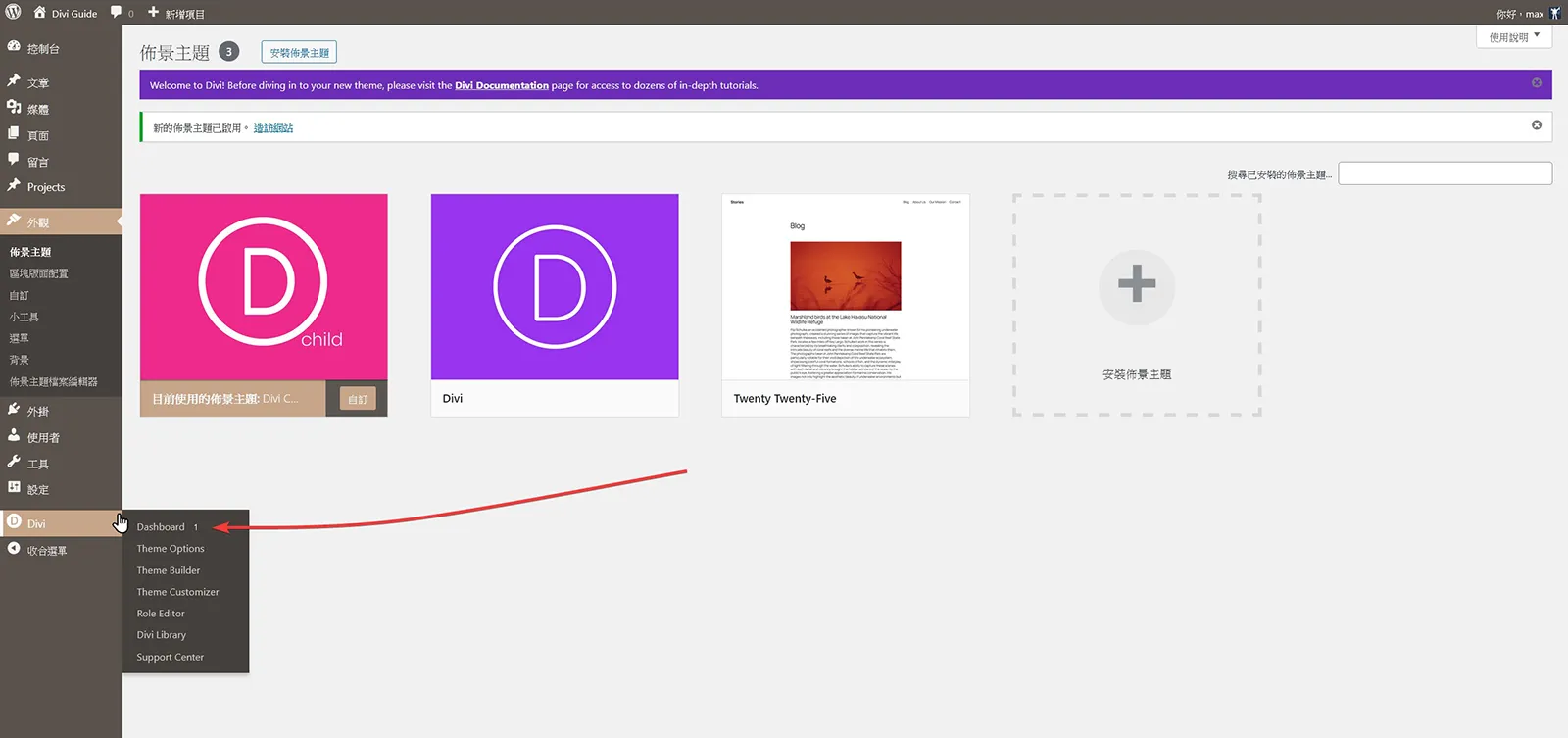Click the 新增項目 label in admin bar
This screenshot has width=1568, height=738.
point(184,14)
